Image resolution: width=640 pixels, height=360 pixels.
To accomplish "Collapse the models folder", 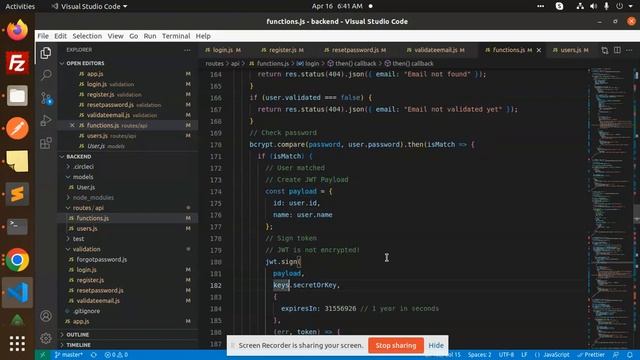I will pos(83,177).
